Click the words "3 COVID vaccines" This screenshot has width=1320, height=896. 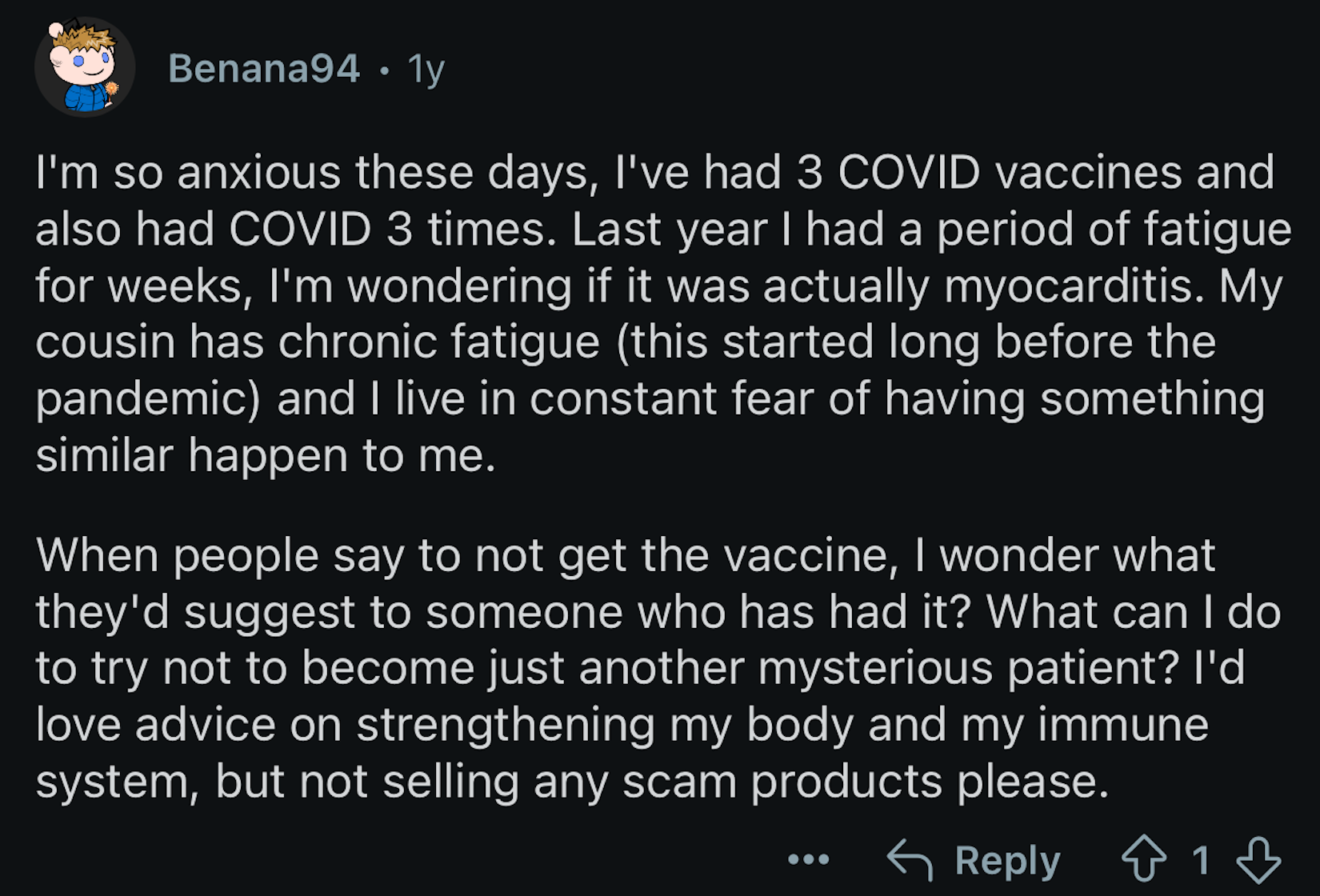click(x=989, y=172)
